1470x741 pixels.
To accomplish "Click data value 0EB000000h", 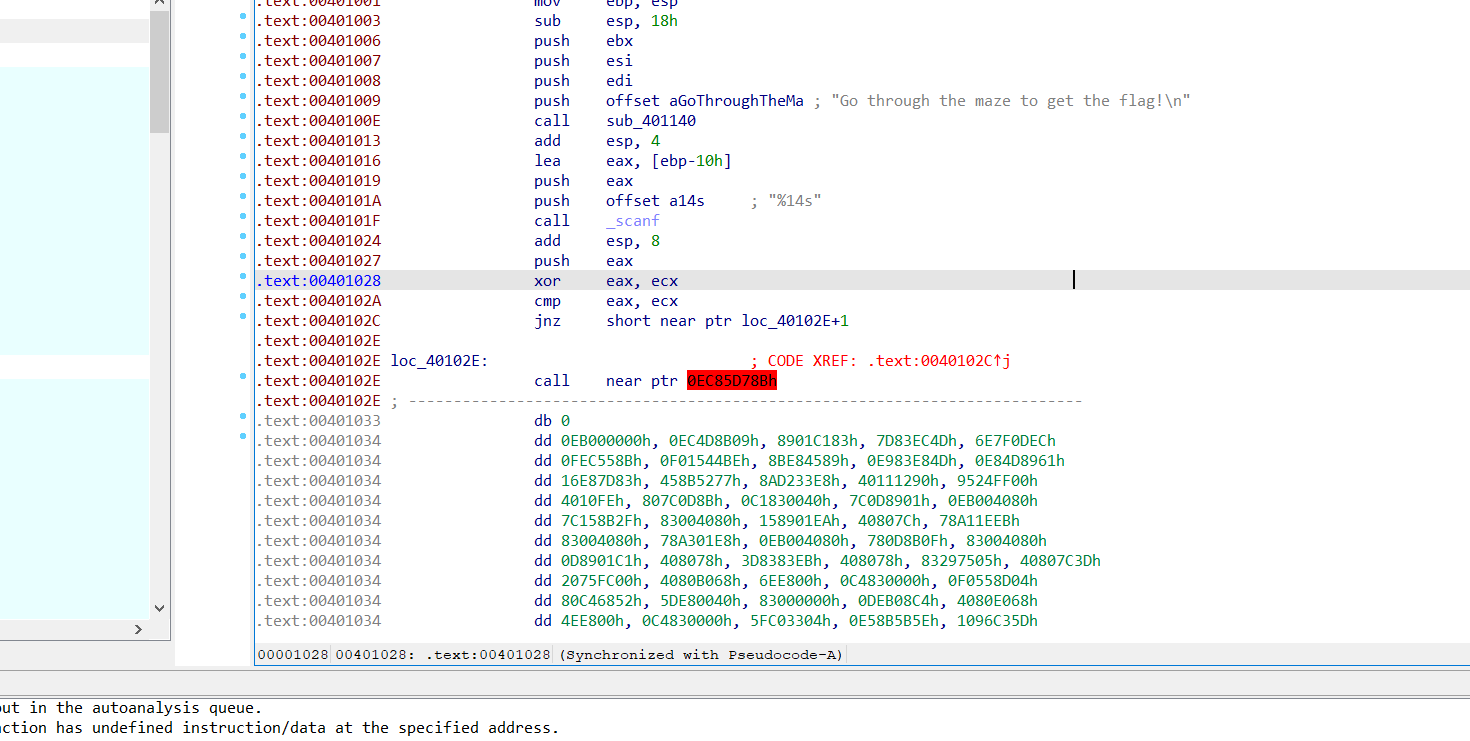I will point(605,441).
